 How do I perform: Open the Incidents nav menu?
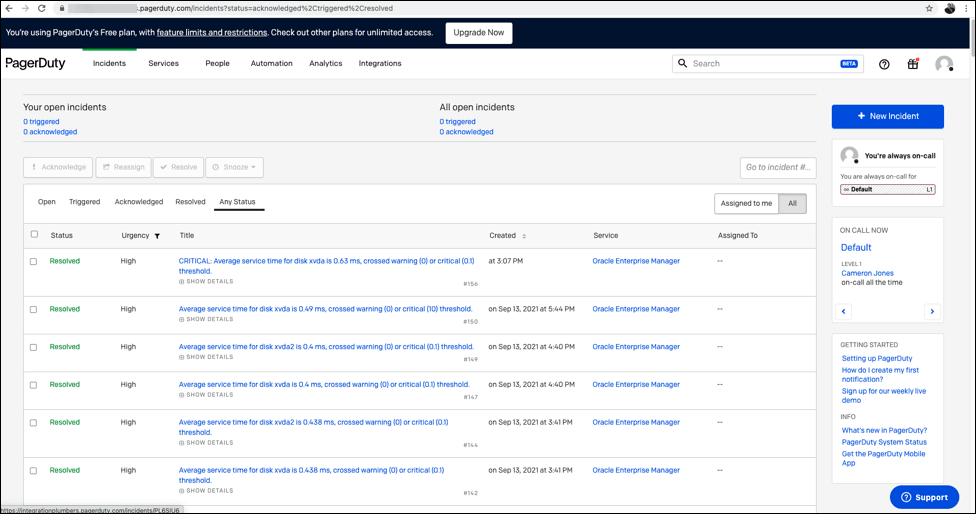(109, 63)
